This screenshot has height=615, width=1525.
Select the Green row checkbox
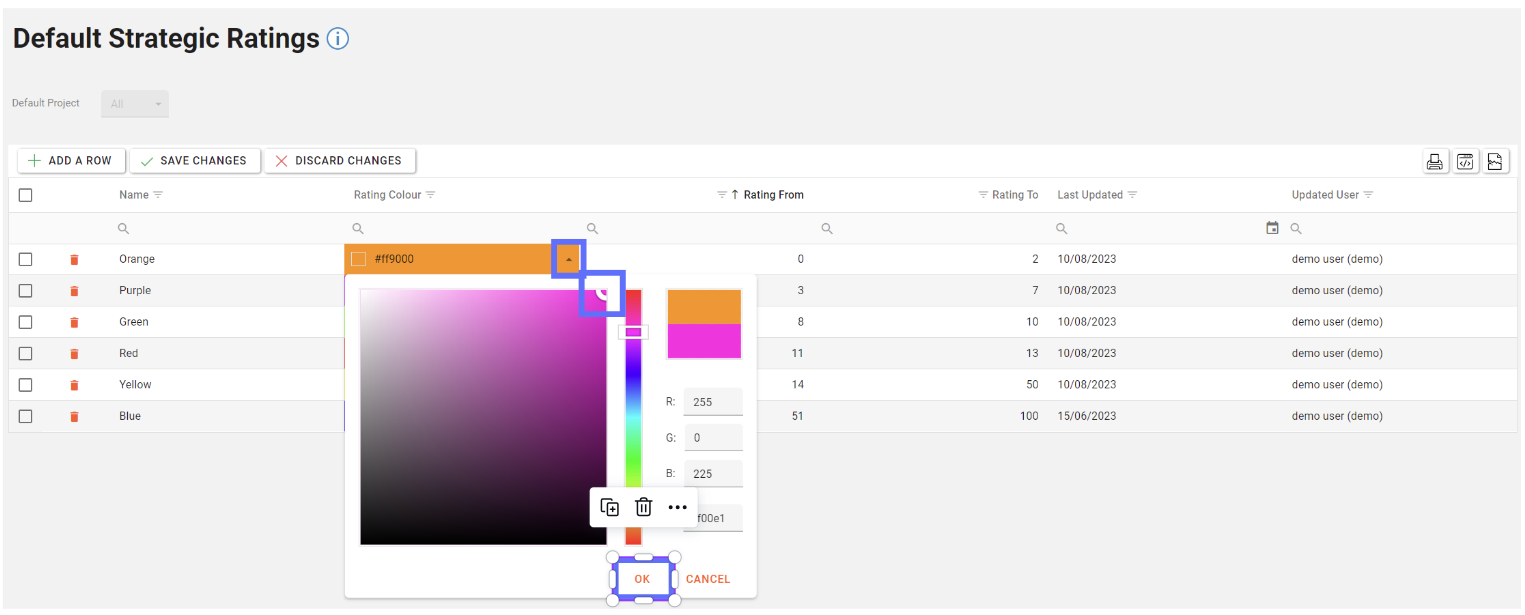coord(26,322)
